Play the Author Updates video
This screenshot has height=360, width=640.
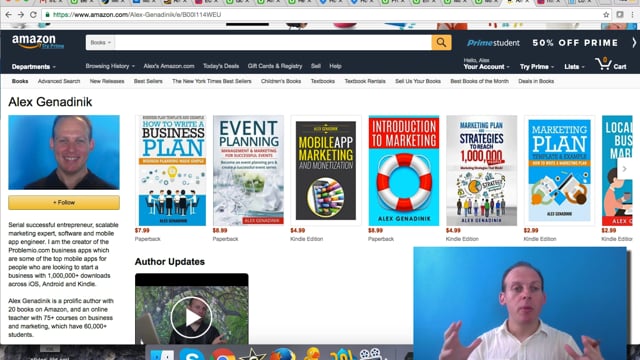pyautogui.click(x=191, y=317)
